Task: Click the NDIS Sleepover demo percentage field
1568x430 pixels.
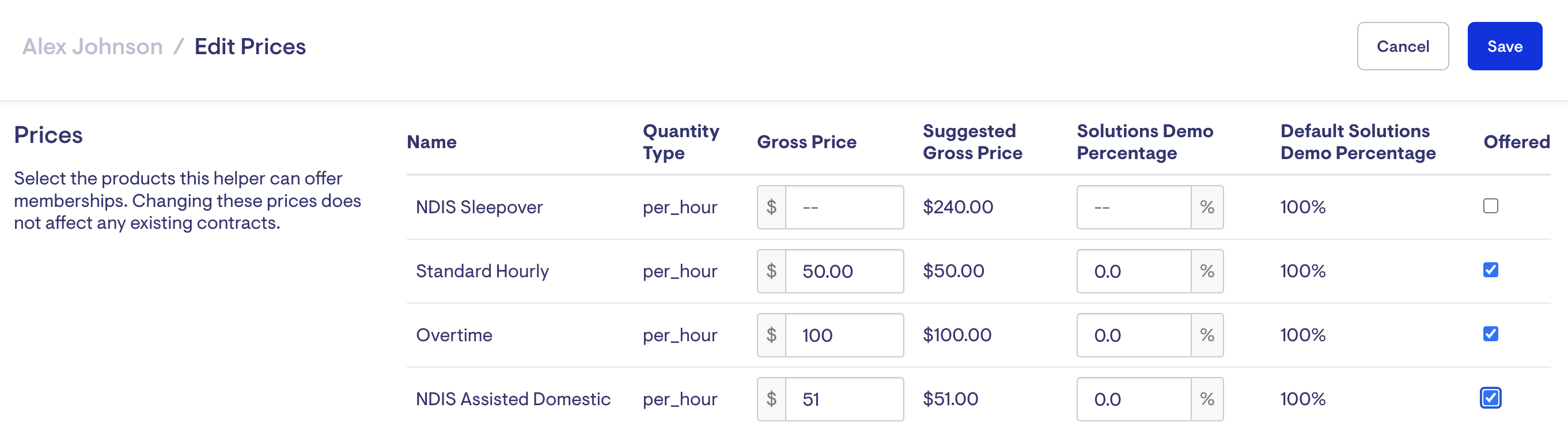Action: (x=1134, y=207)
